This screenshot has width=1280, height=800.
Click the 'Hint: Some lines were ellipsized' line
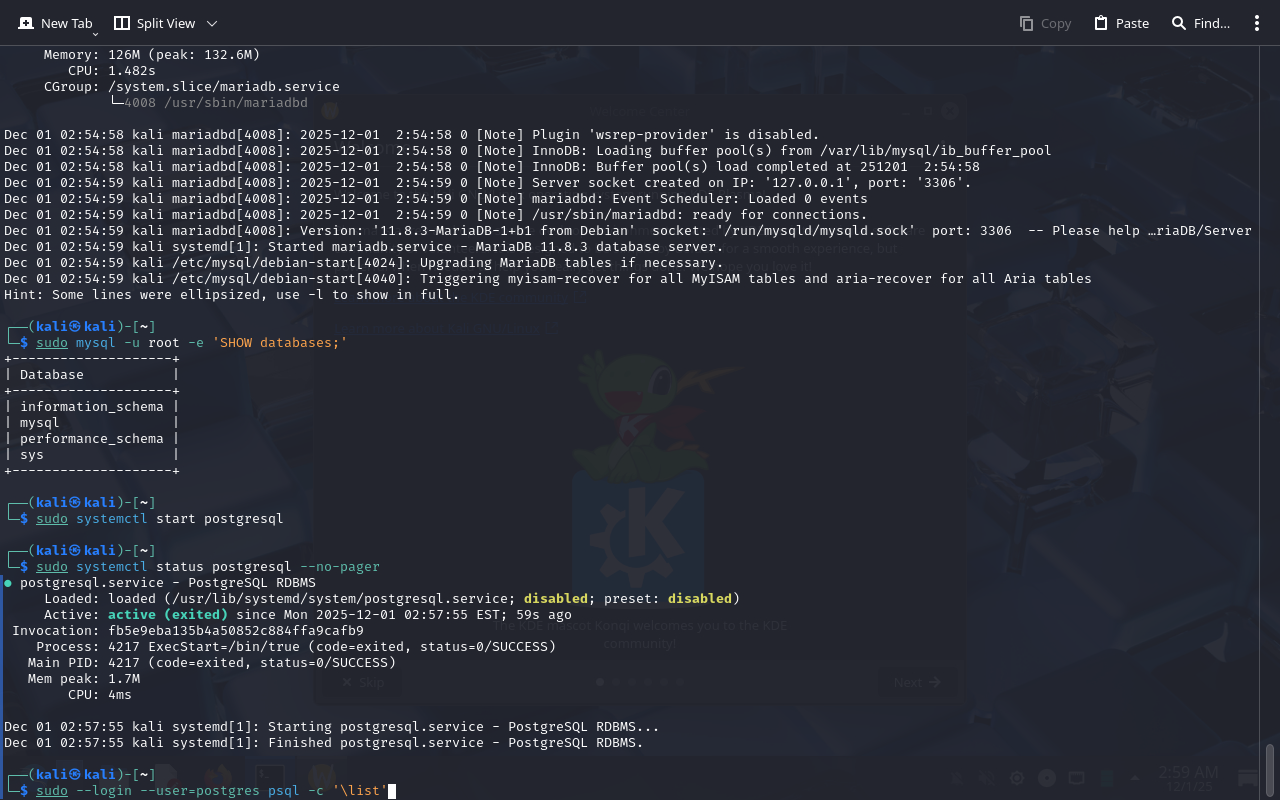tap(231, 295)
